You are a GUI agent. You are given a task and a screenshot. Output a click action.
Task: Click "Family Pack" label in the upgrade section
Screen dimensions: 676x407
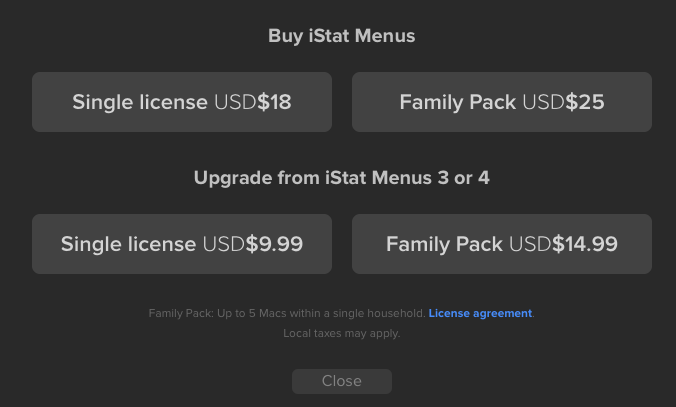444,244
